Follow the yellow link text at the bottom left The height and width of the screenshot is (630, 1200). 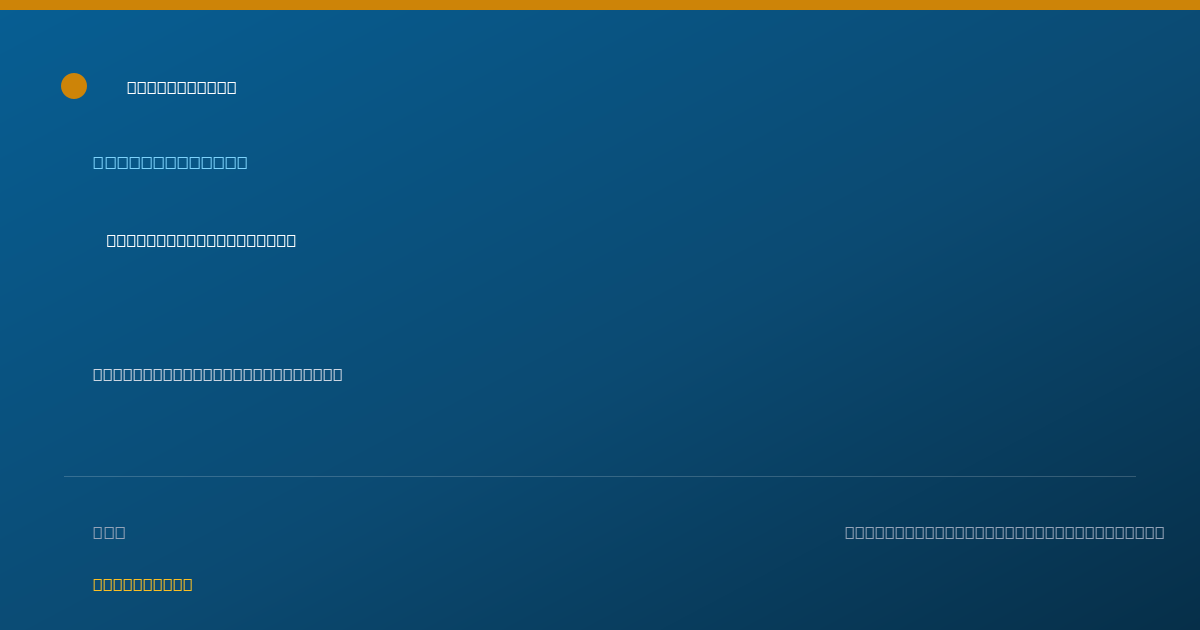coord(143,584)
